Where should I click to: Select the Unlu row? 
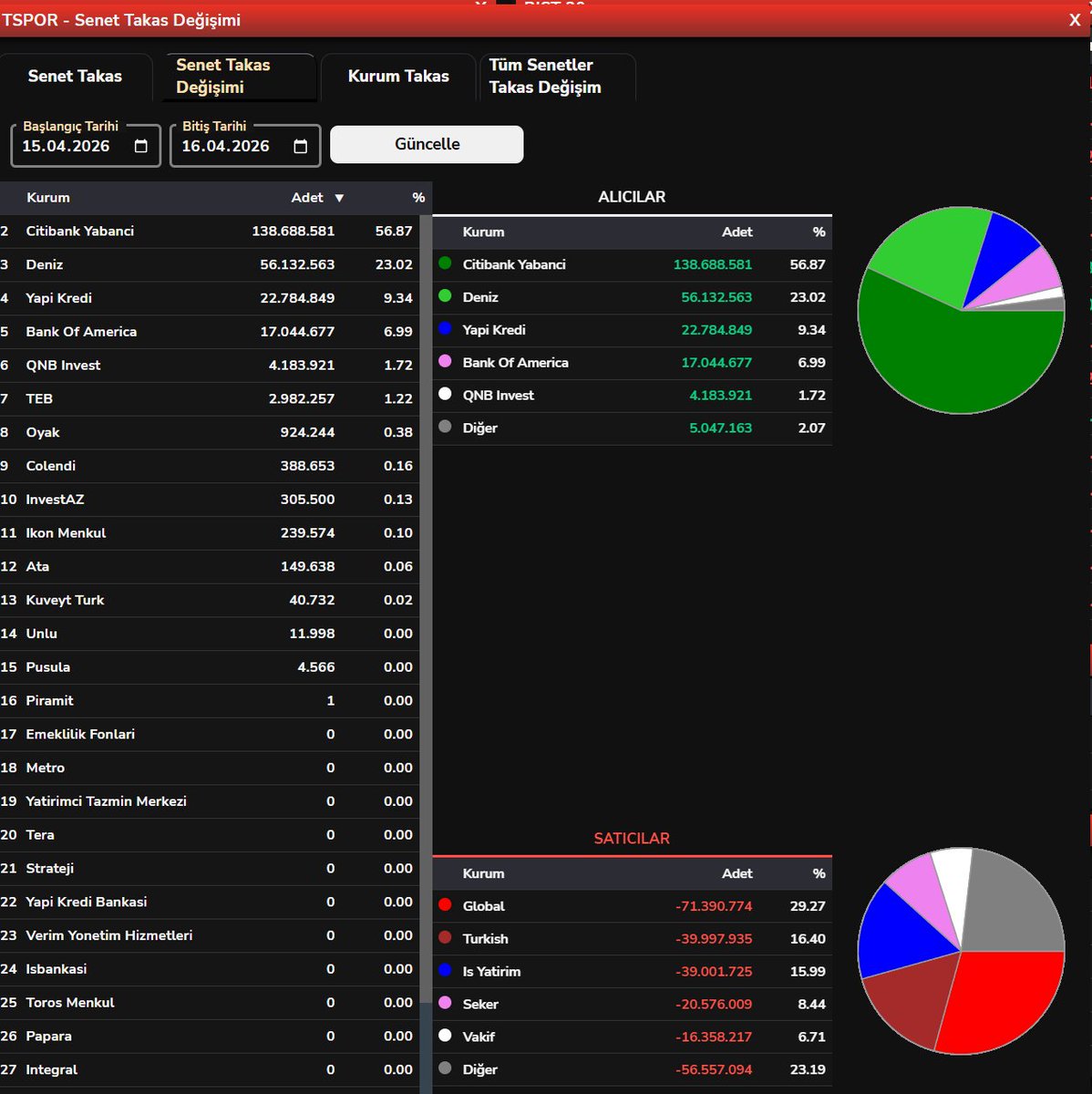coord(210,634)
